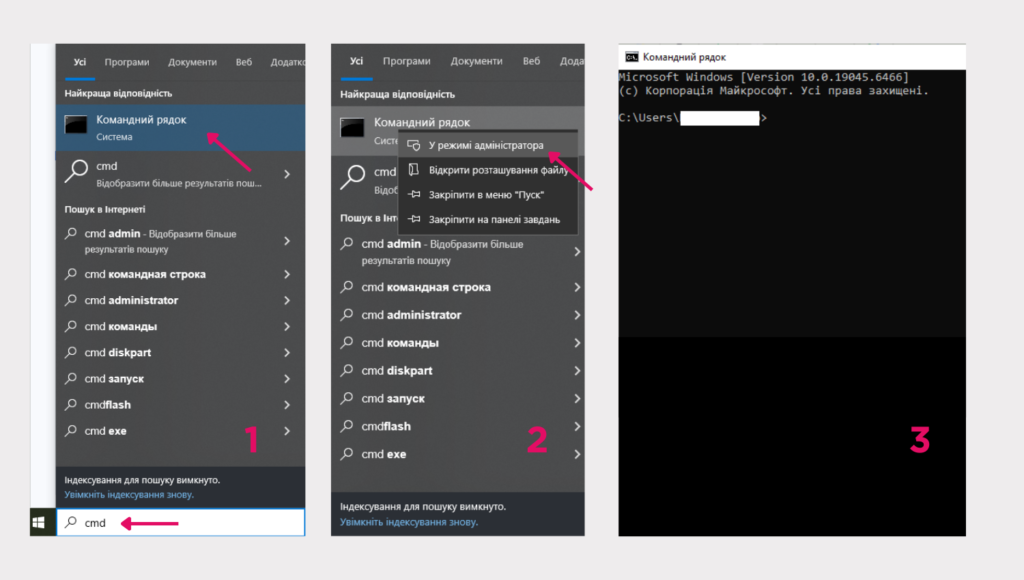This screenshot has width=1024, height=580.
Task: Expand 'cmd administrator' chevron in first panel
Action: click(287, 300)
